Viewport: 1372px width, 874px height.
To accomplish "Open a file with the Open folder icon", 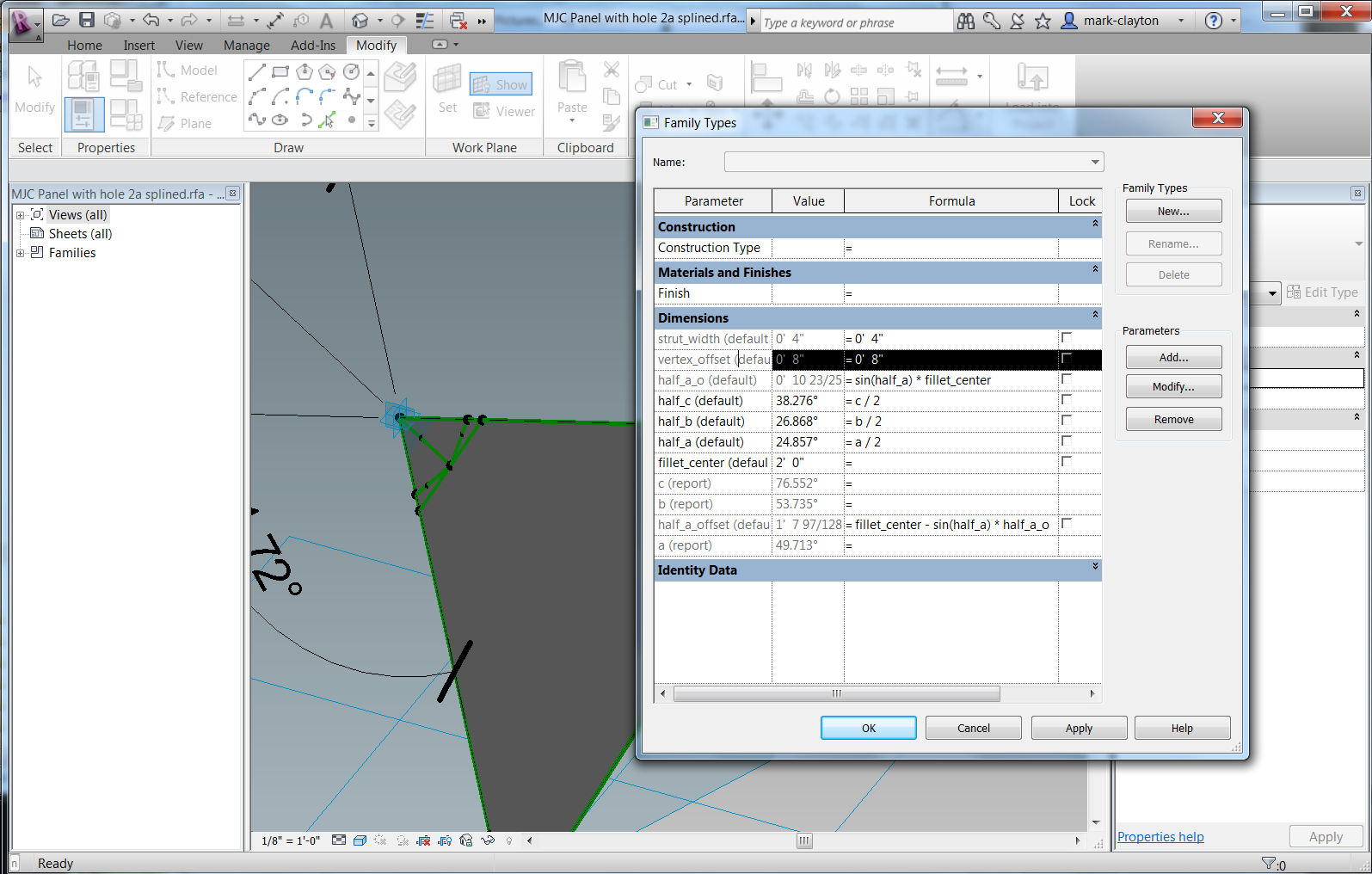I will click(x=61, y=20).
